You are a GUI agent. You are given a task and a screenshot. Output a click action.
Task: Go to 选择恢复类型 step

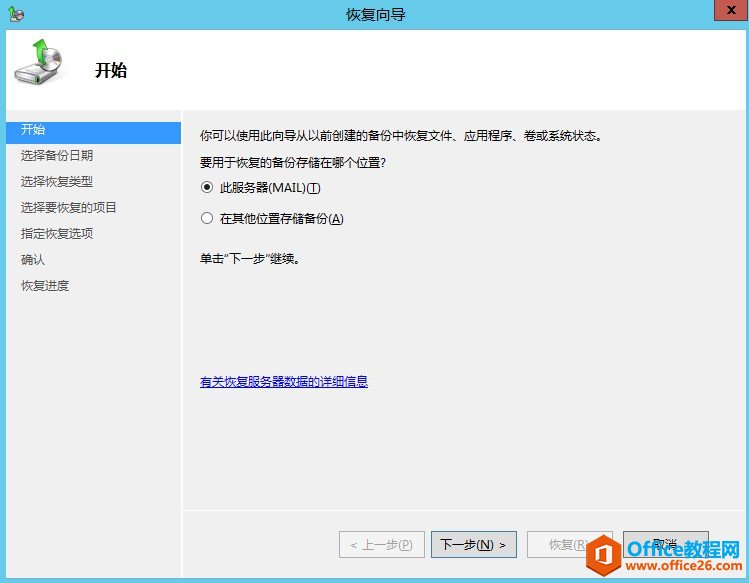57,182
